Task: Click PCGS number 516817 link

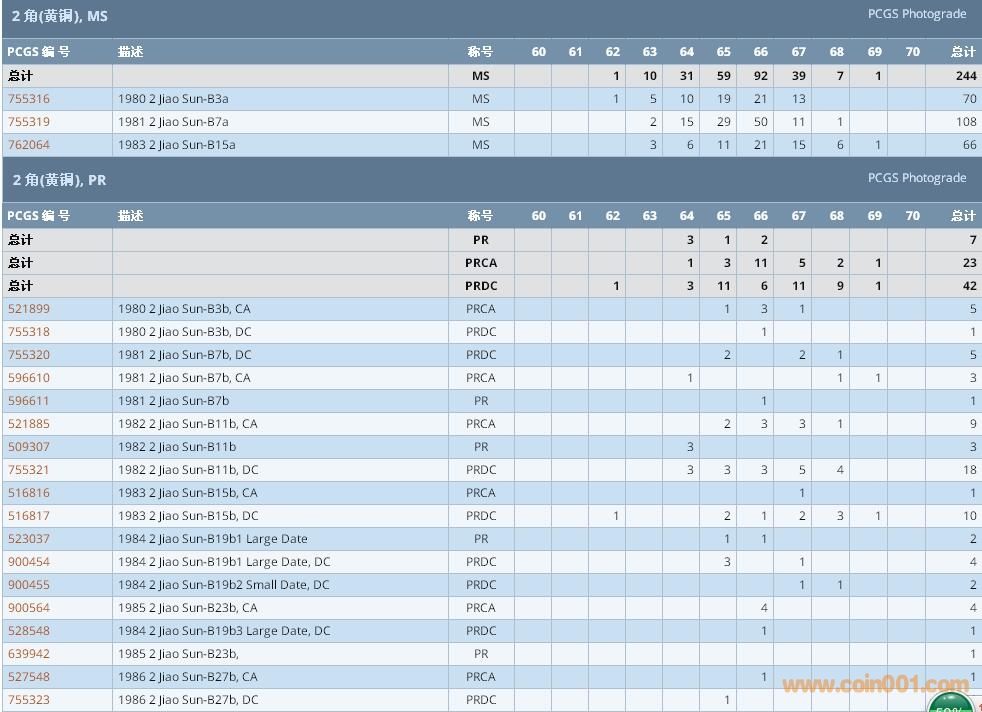Action: pyautogui.click(x=29, y=516)
